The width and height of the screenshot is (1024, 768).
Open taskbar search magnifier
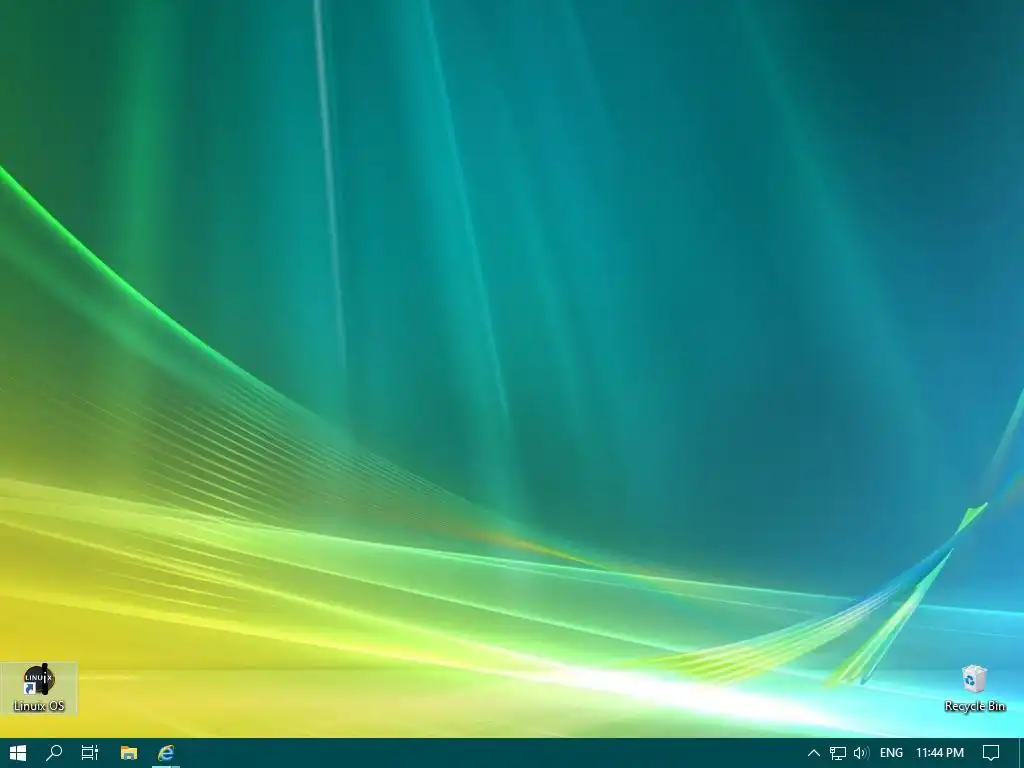(x=54, y=753)
